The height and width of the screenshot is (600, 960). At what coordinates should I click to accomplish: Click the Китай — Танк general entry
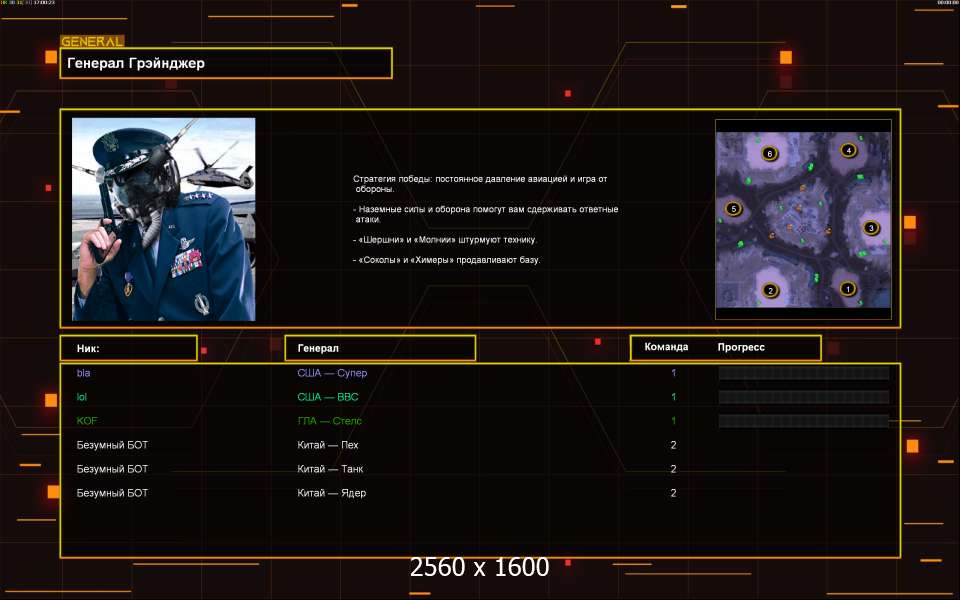[x=334, y=469]
